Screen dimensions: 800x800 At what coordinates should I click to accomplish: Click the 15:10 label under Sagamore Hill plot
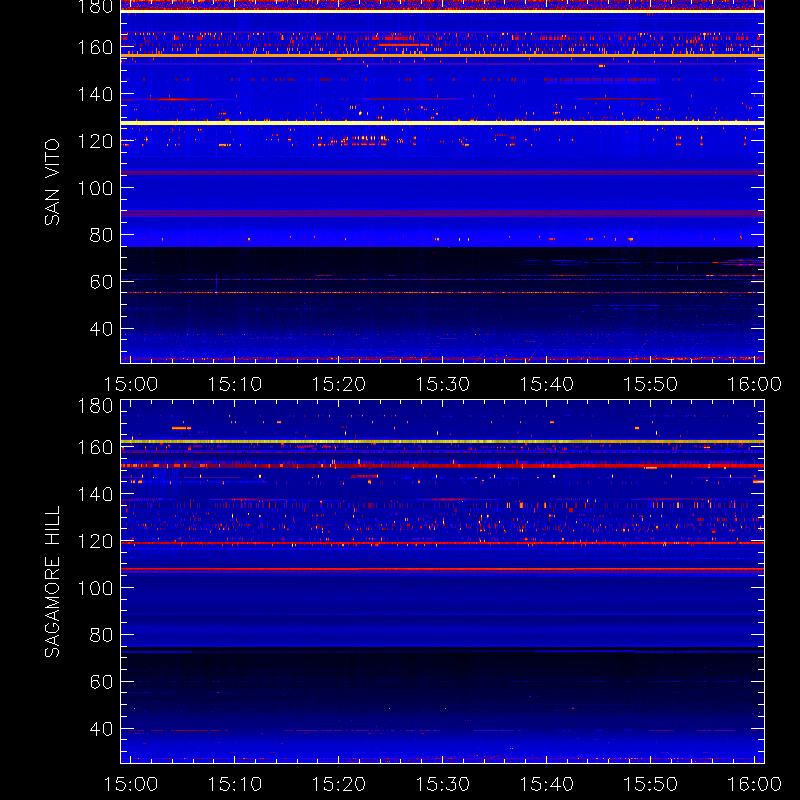click(235, 784)
